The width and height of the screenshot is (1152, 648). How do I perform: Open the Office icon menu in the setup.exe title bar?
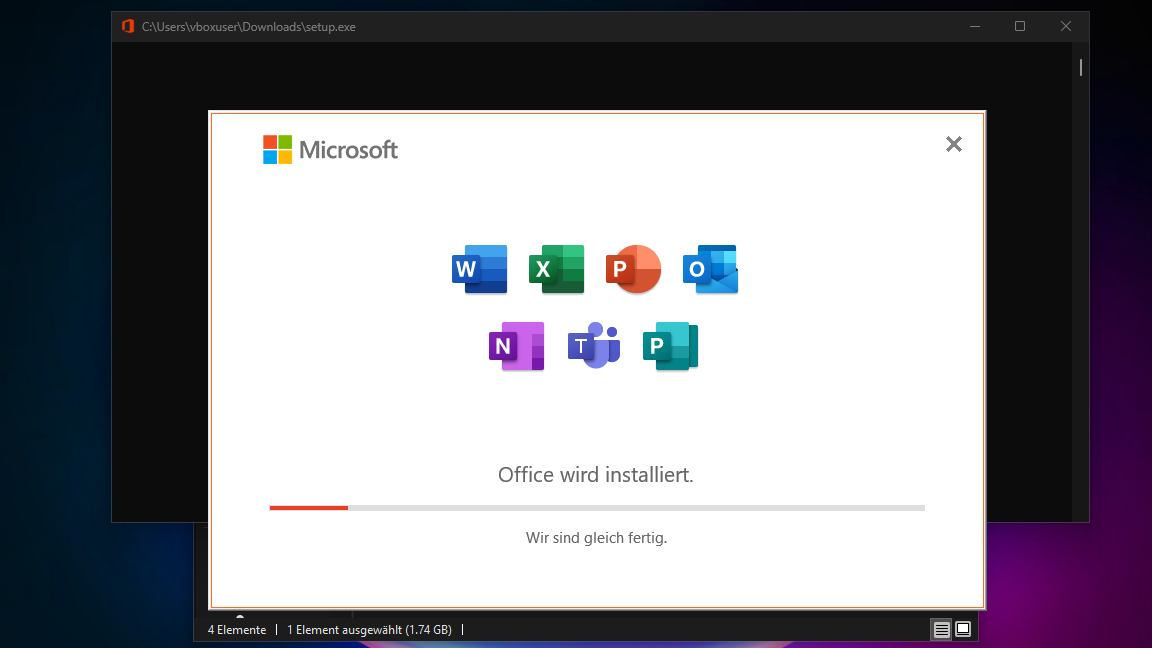[x=128, y=27]
